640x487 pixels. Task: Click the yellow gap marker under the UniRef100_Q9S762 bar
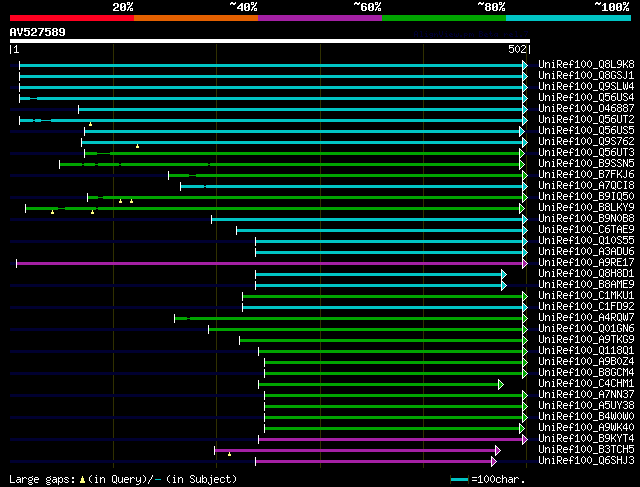(138, 146)
